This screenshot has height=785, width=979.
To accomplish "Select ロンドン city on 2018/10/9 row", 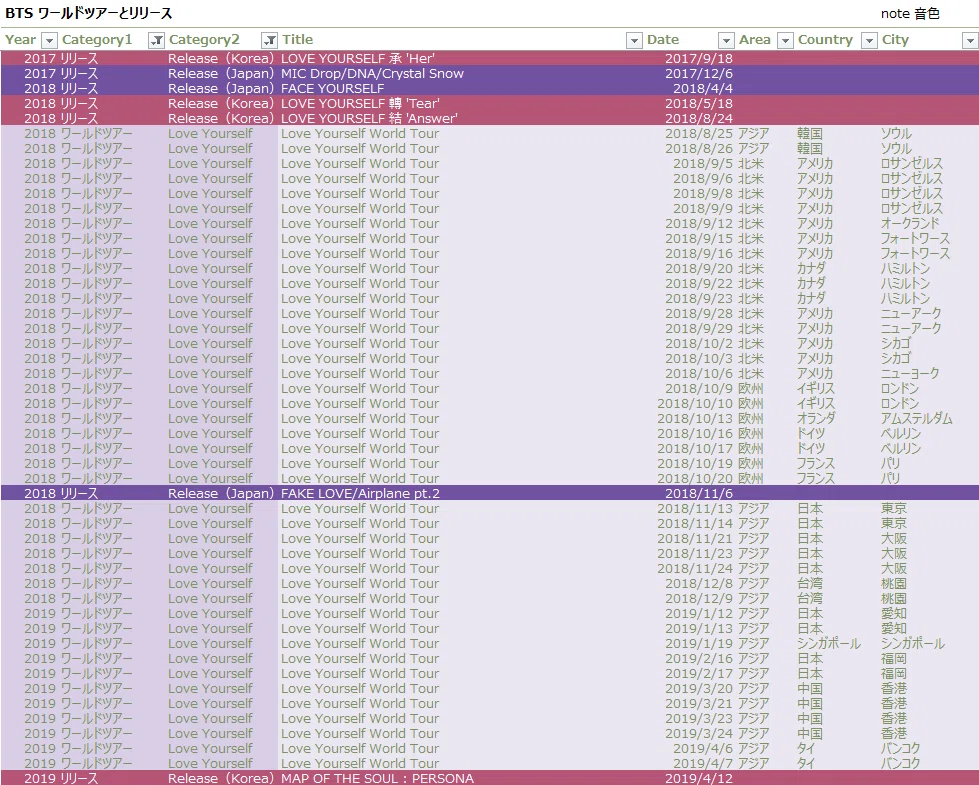I will pos(900,388).
